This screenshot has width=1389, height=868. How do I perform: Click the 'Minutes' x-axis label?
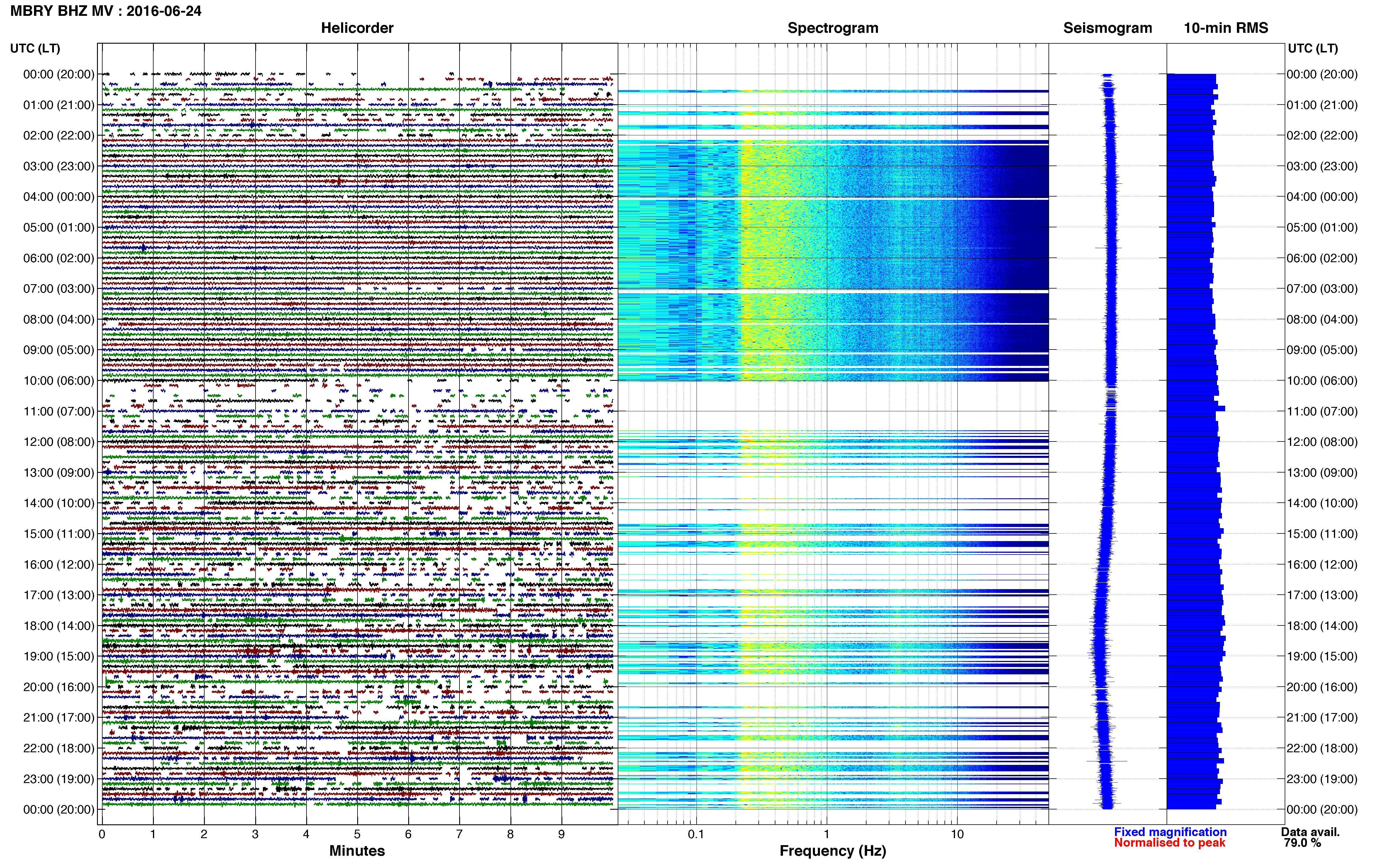click(x=357, y=851)
